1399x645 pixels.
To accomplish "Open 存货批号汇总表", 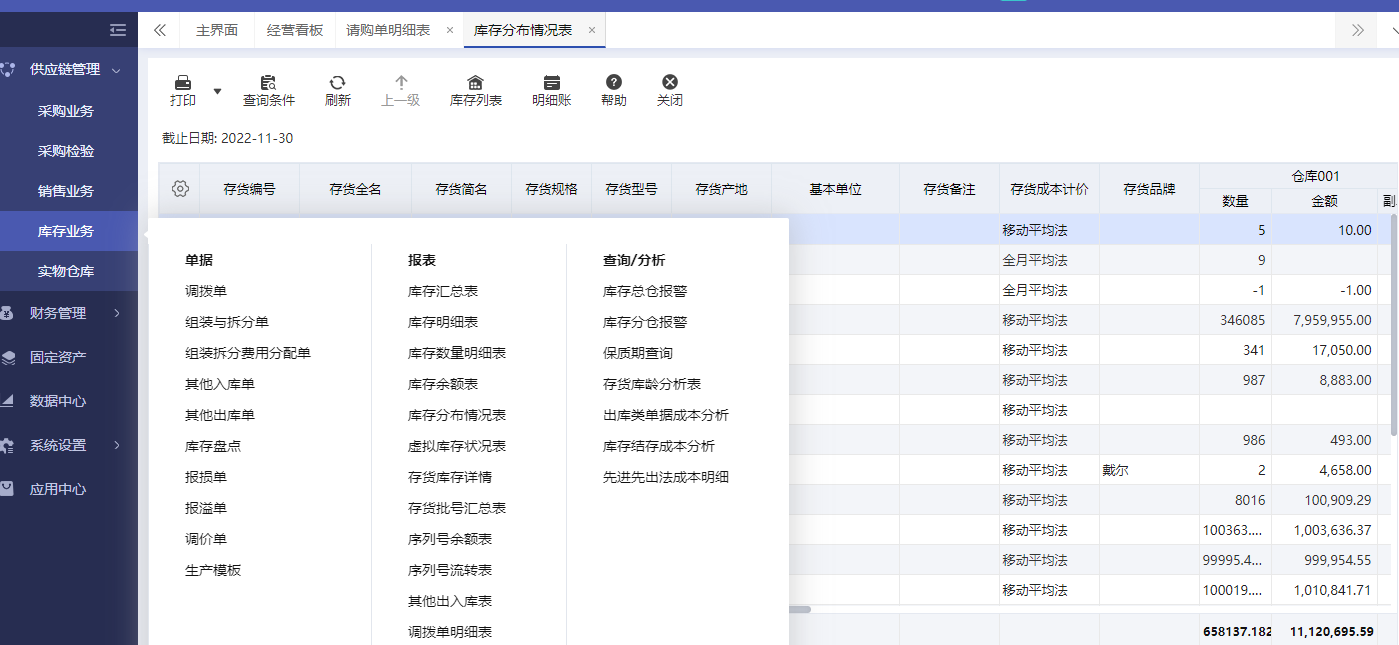I will pyautogui.click(x=457, y=508).
